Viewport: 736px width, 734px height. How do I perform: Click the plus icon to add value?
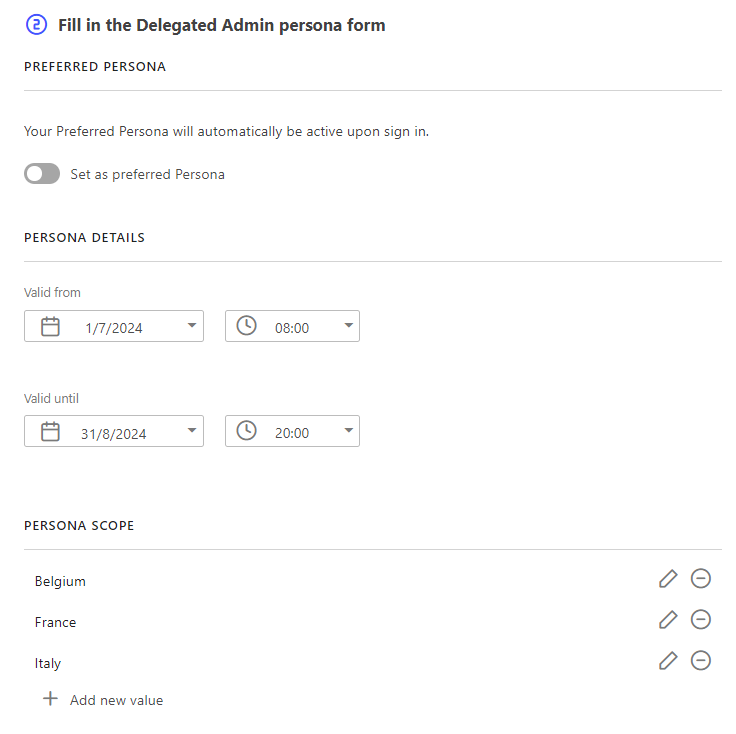50,700
